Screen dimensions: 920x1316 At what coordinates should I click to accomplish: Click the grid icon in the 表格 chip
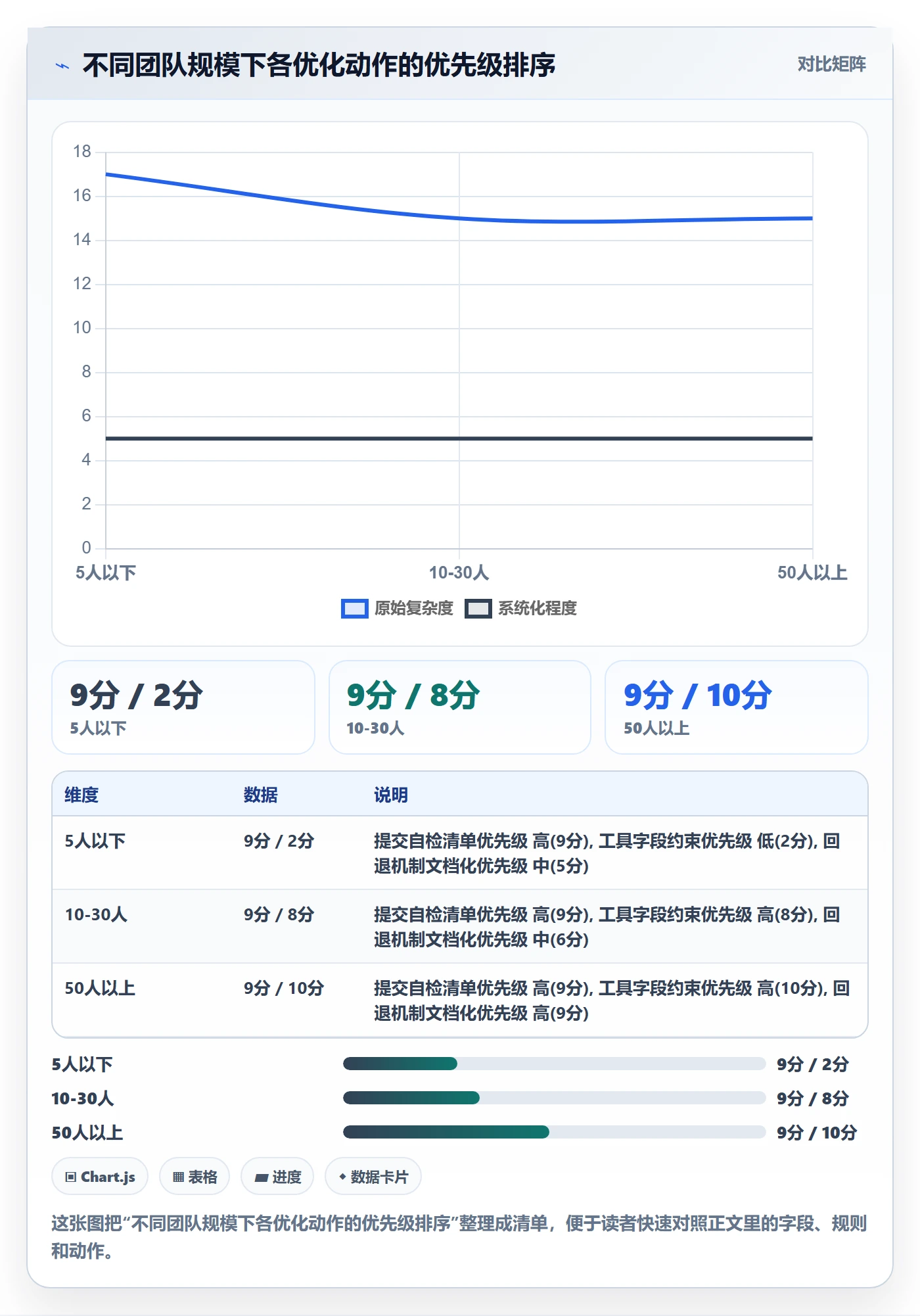pos(178,1177)
